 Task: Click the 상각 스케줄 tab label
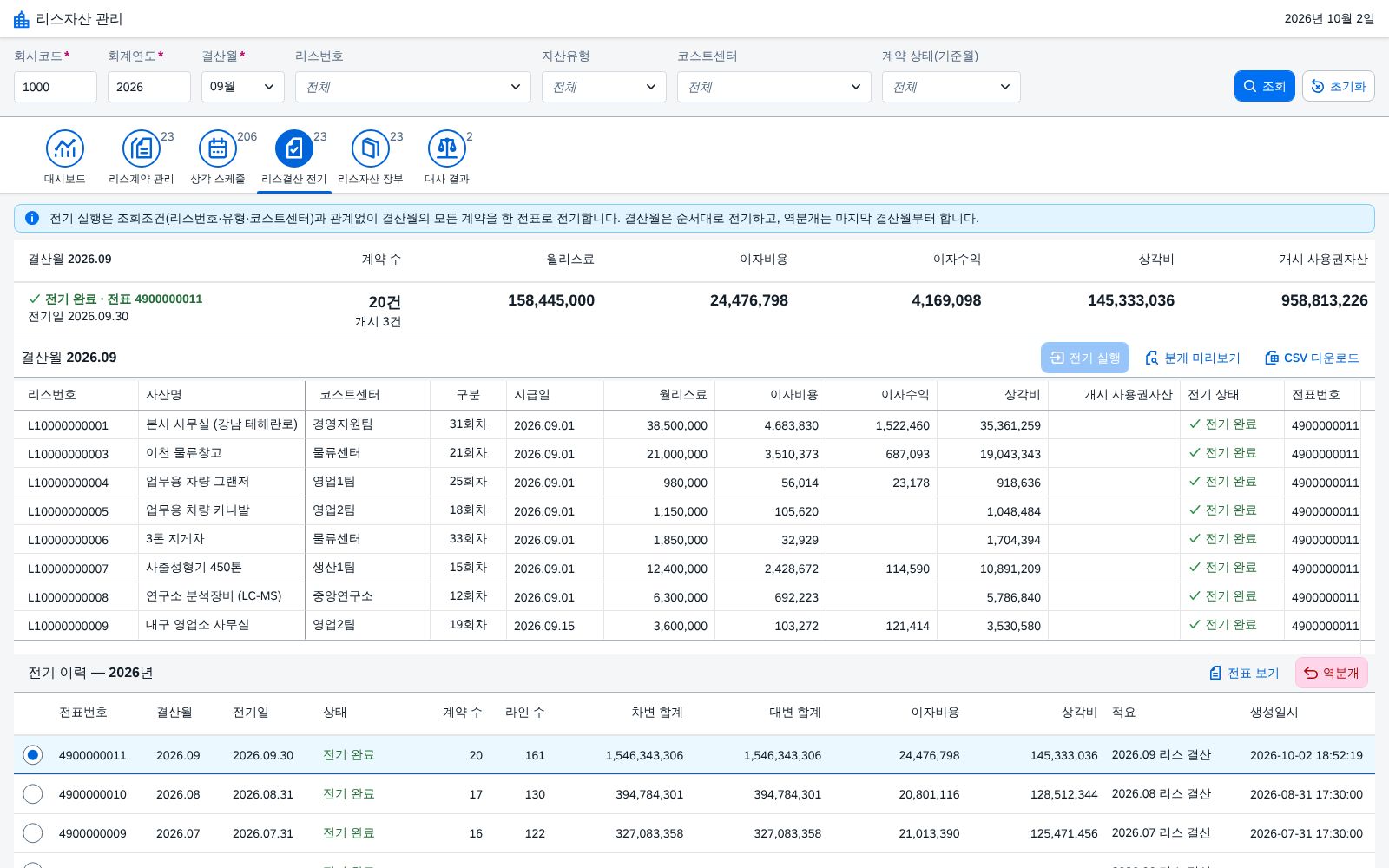[x=218, y=179]
